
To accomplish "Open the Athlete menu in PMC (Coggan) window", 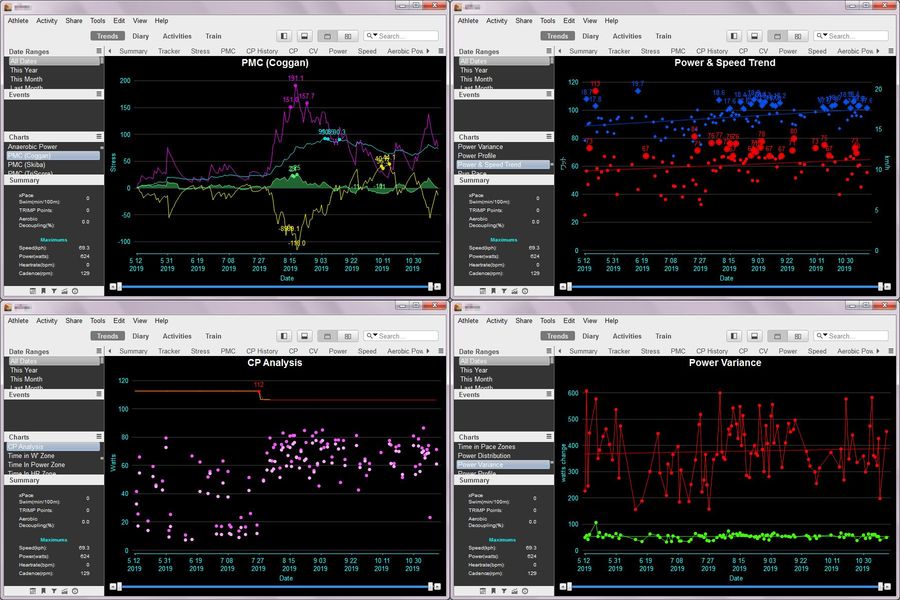I will point(18,21).
